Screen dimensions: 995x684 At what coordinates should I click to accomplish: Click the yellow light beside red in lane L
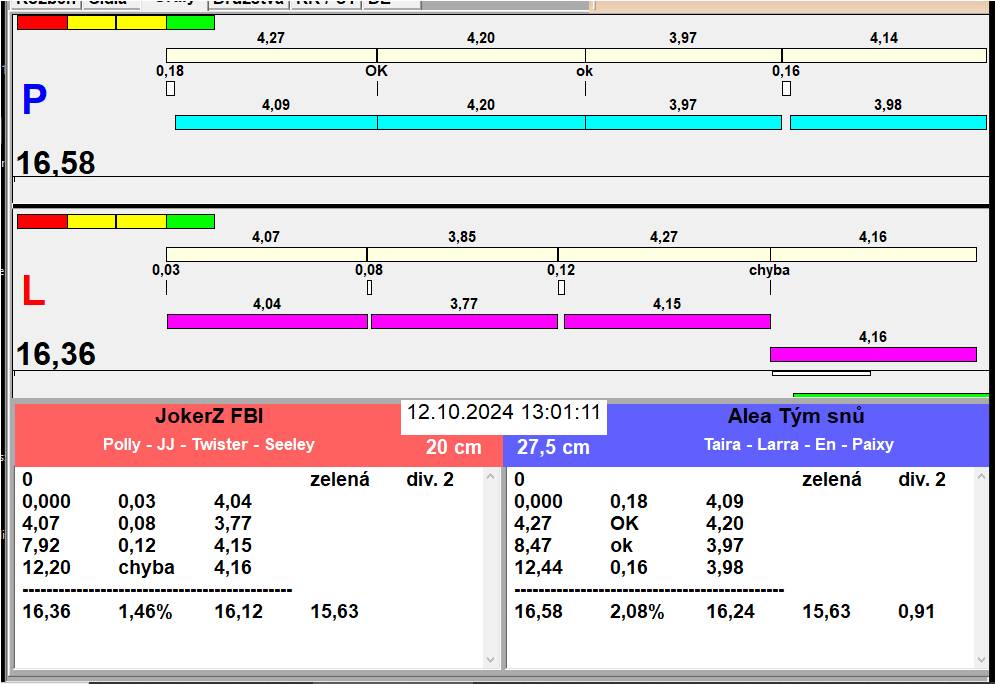pyautogui.click(x=91, y=221)
